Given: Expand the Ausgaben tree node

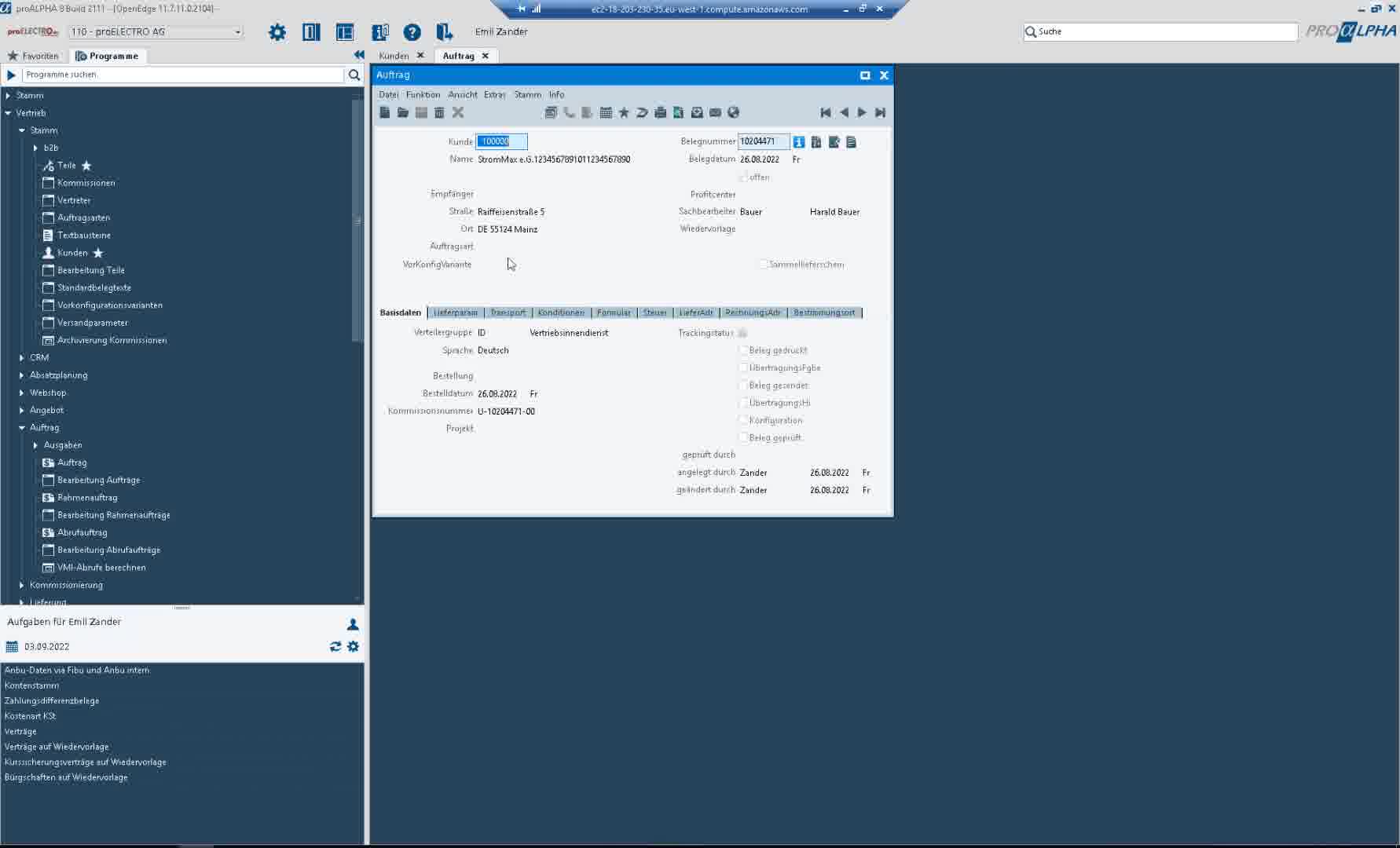Looking at the screenshot, I should pyautogui.click(x=35, y=445).
